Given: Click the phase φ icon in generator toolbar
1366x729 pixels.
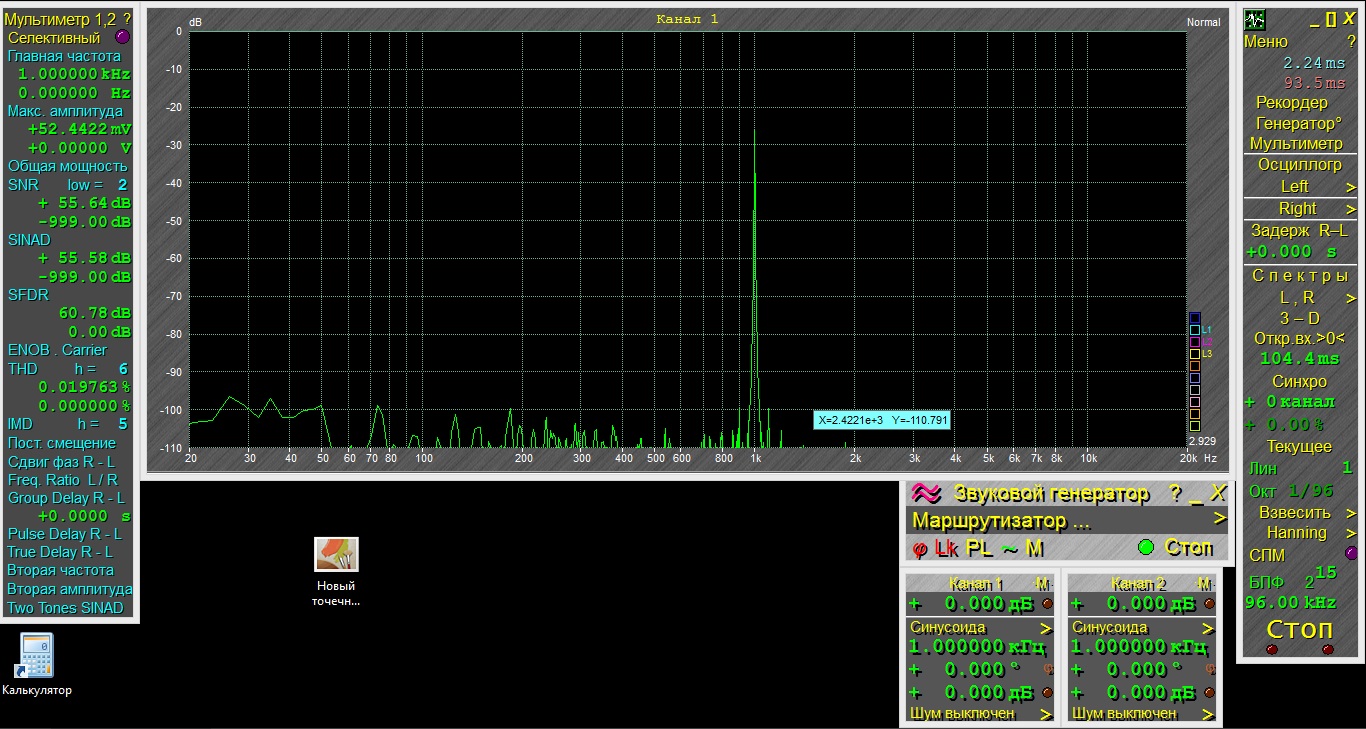Looking at the screenshot, I should pyautogui.click(x=920, y=549).
